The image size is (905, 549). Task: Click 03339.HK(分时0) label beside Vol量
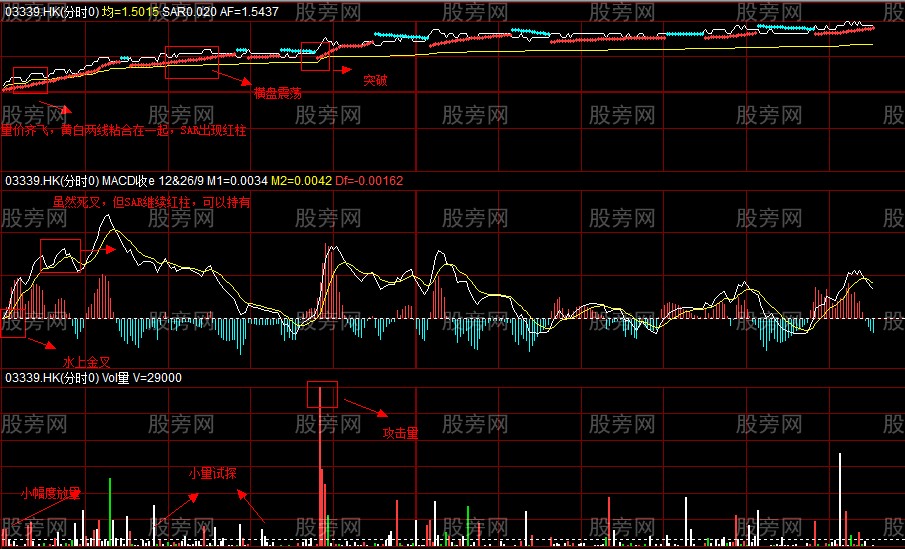click(x=52, y=378)
